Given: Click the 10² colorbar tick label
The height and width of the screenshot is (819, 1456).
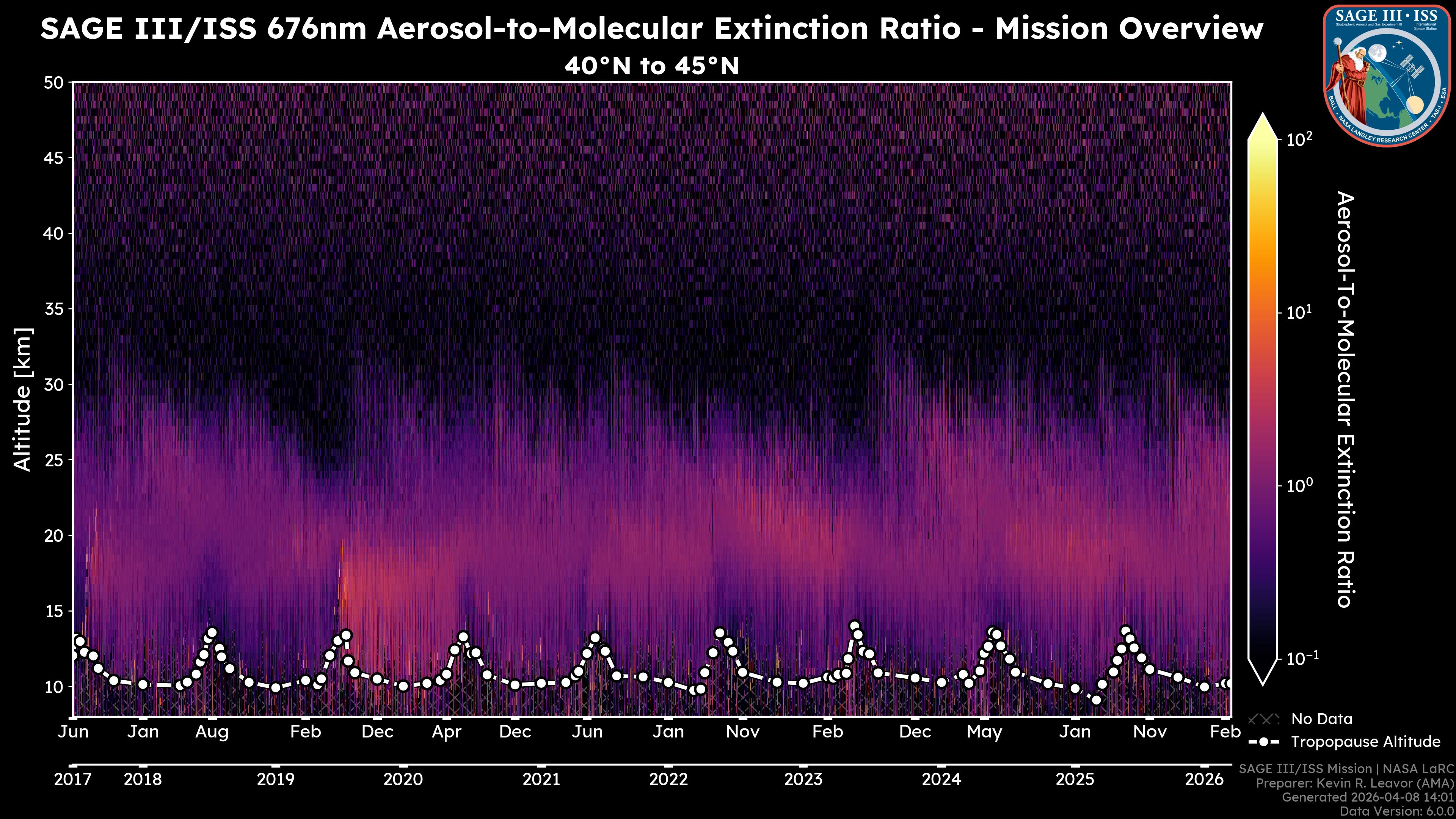Looking at the screenshot, I should [x=1300, y=138].
